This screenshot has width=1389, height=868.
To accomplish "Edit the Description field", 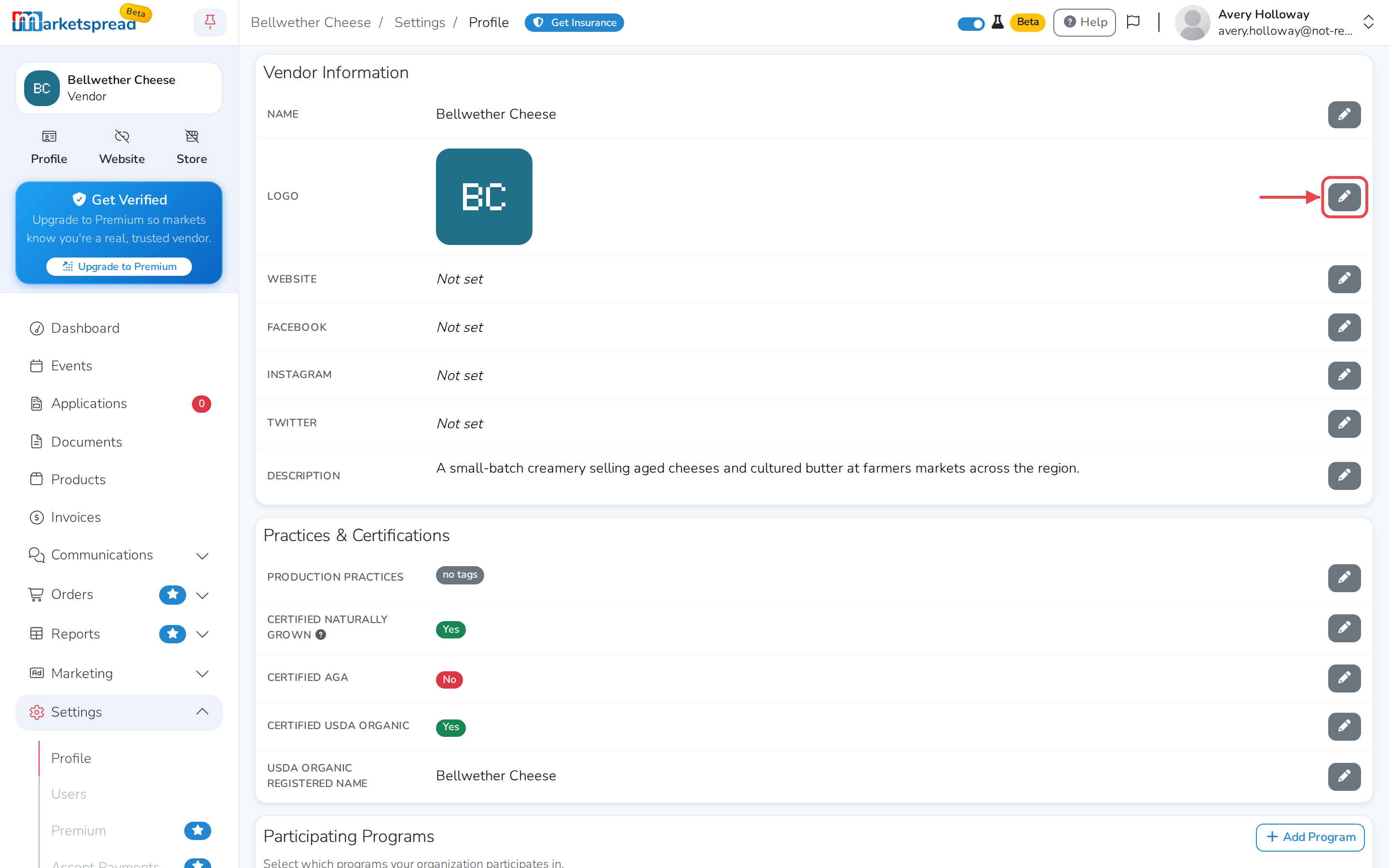I will 1344,475.
